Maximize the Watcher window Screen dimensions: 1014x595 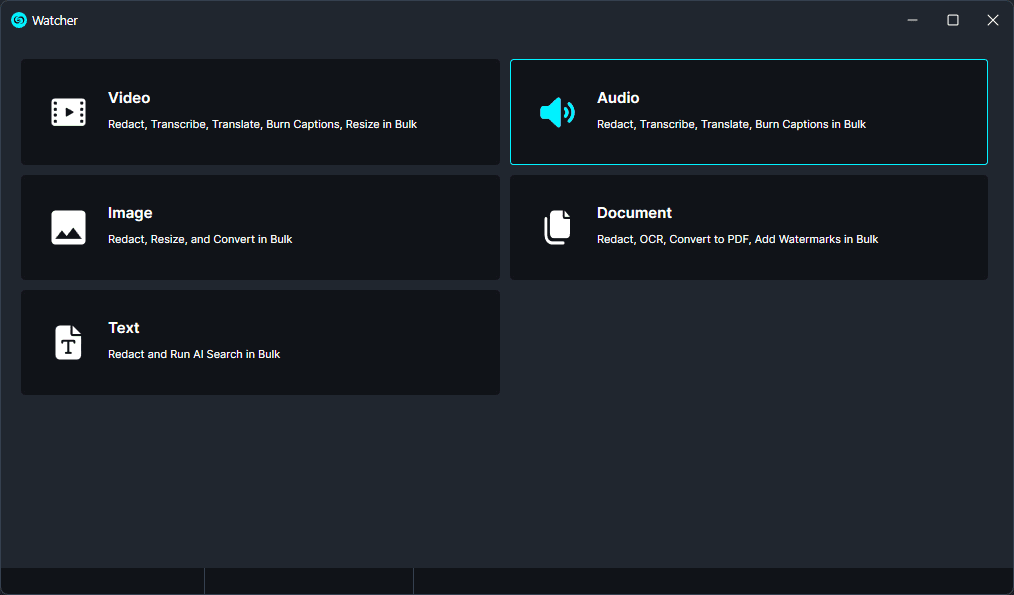point(953,20)
